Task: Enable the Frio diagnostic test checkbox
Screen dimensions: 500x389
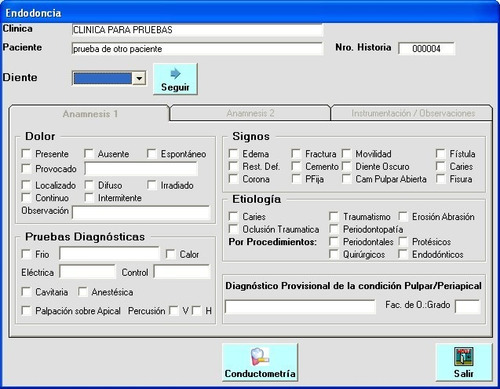Action: (x=26, y=254)
